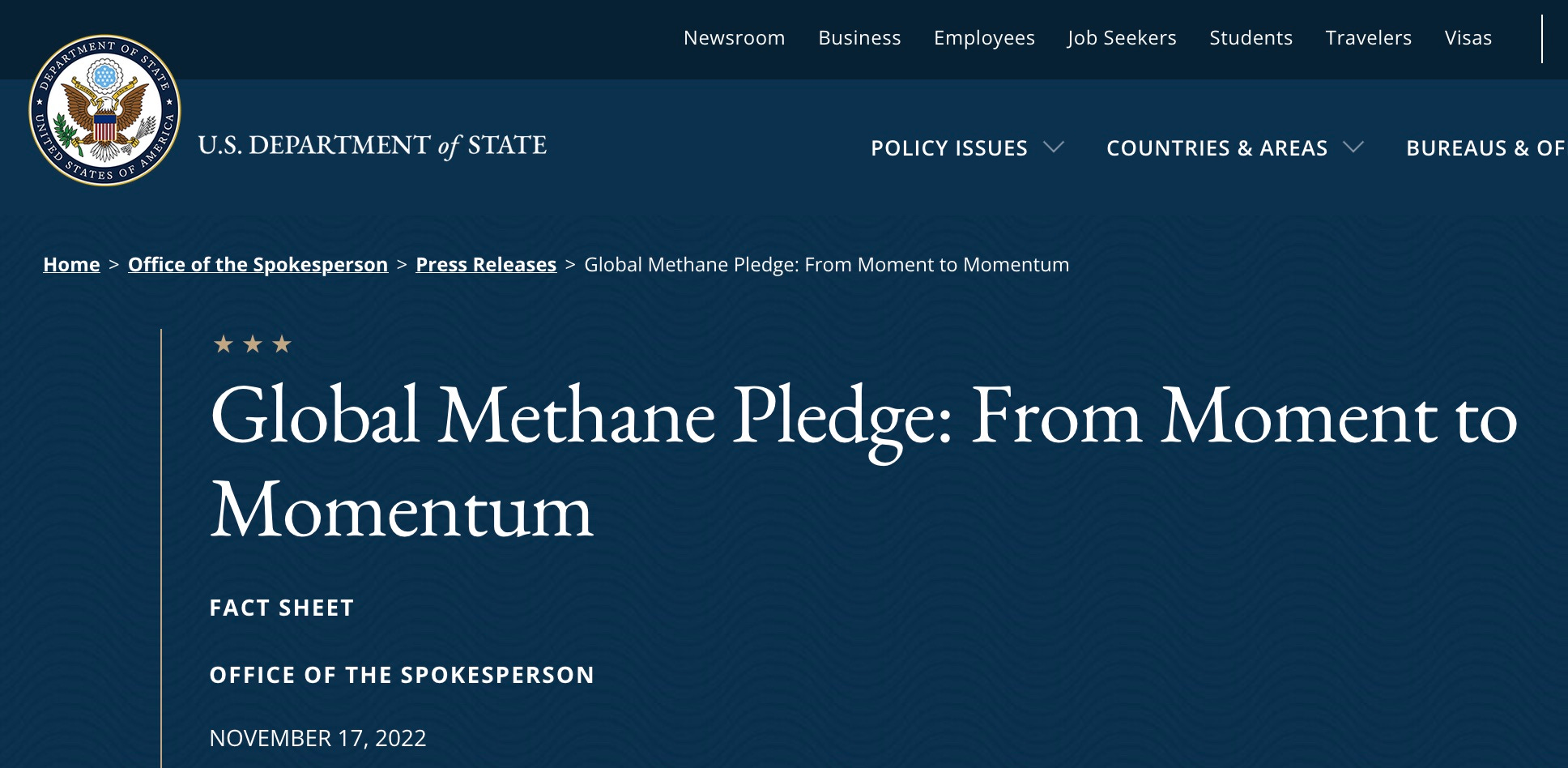
Task: Select the Business menu item
Action: [860, 37]
